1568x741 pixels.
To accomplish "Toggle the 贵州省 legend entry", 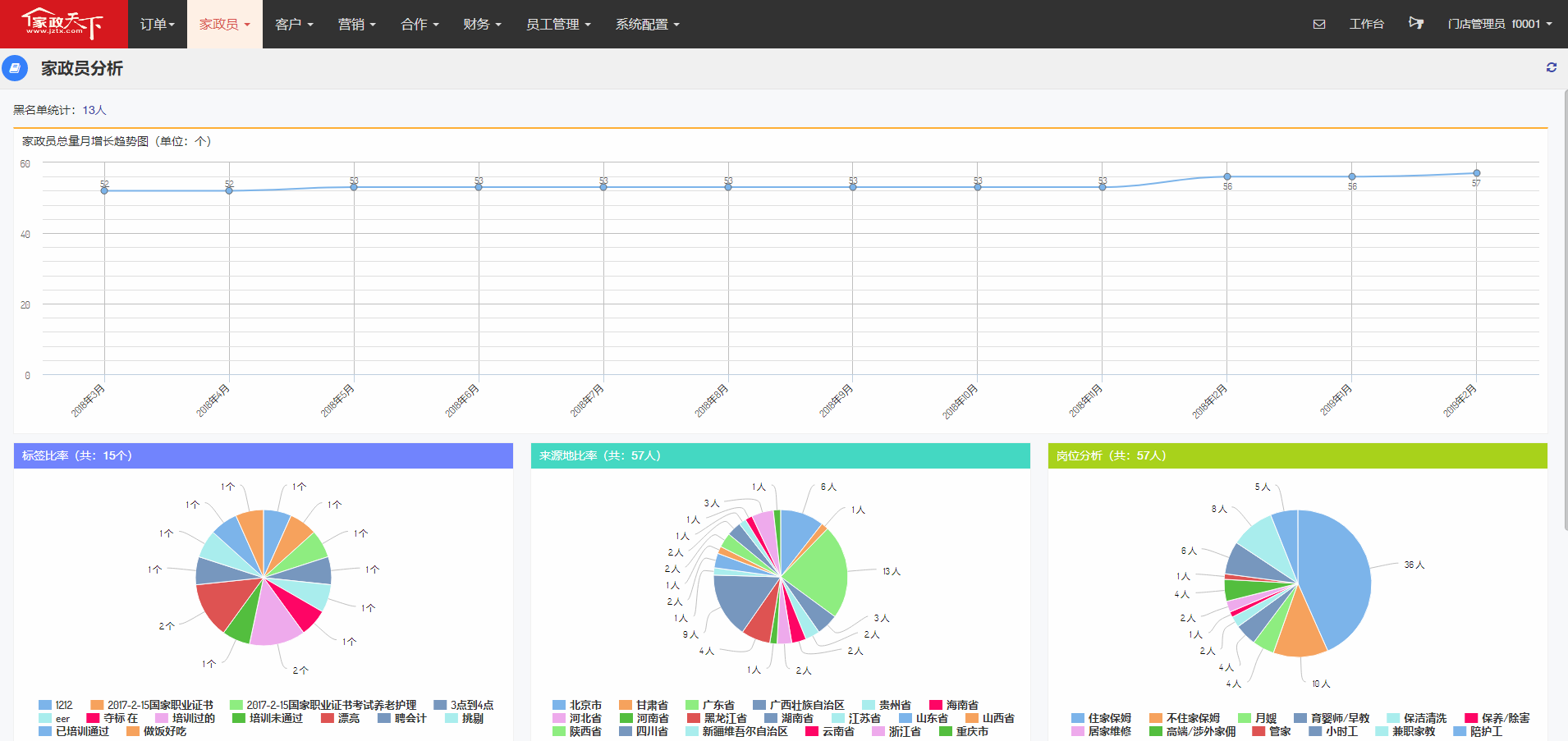I will point(887,705).
